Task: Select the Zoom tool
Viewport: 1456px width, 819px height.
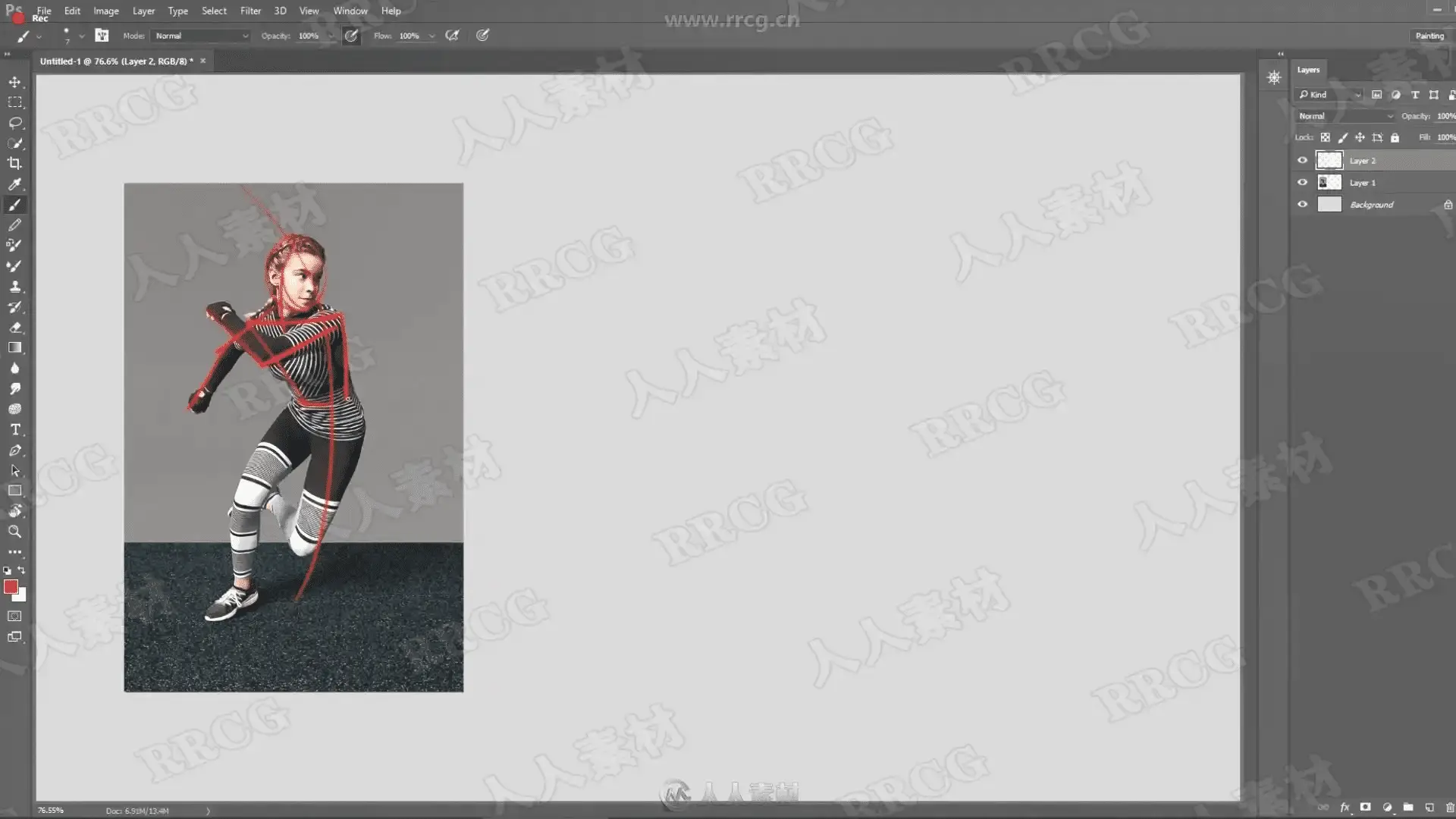Action: (14, 532)
